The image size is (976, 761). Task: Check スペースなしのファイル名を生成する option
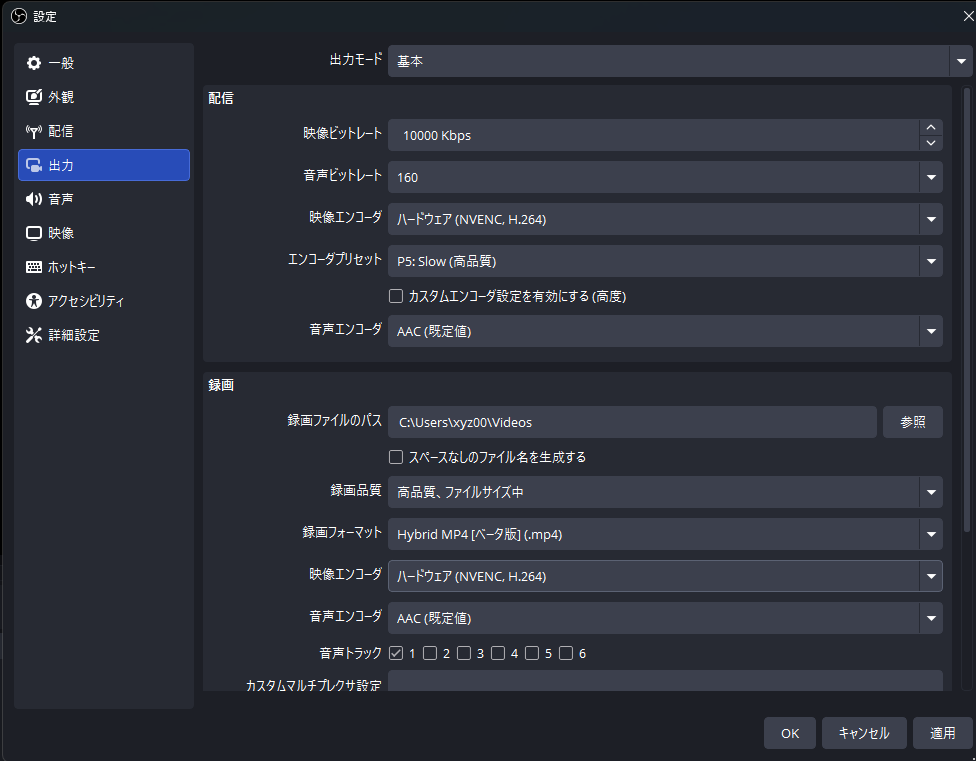[396, 457]
